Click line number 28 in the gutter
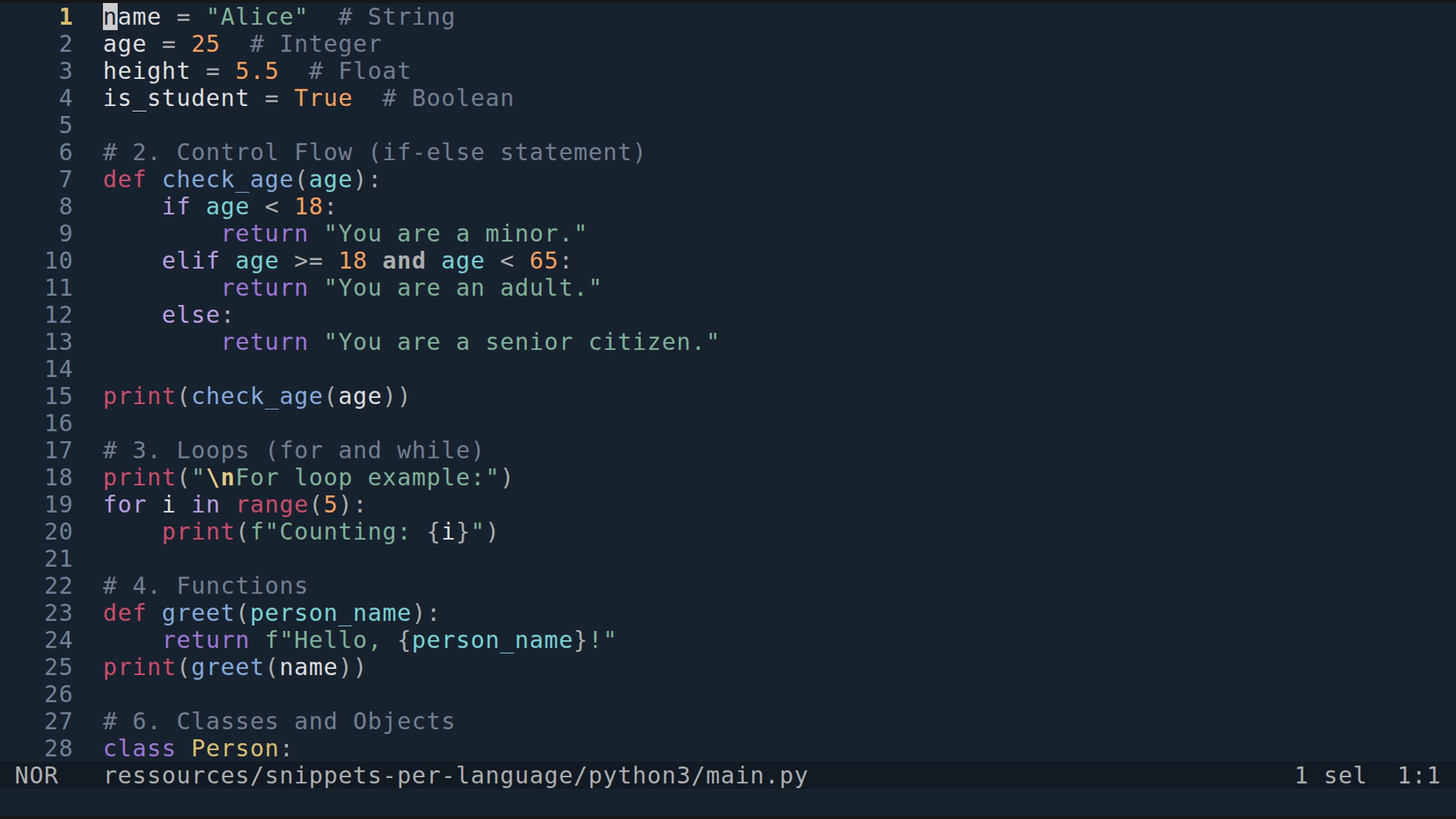 (58, 748)
